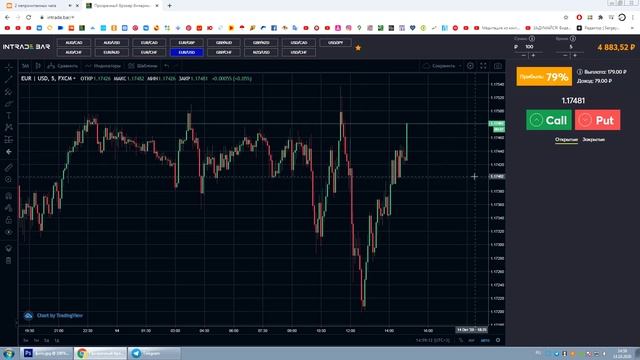Click the INTRADE BAR logo

coord(27,47)
